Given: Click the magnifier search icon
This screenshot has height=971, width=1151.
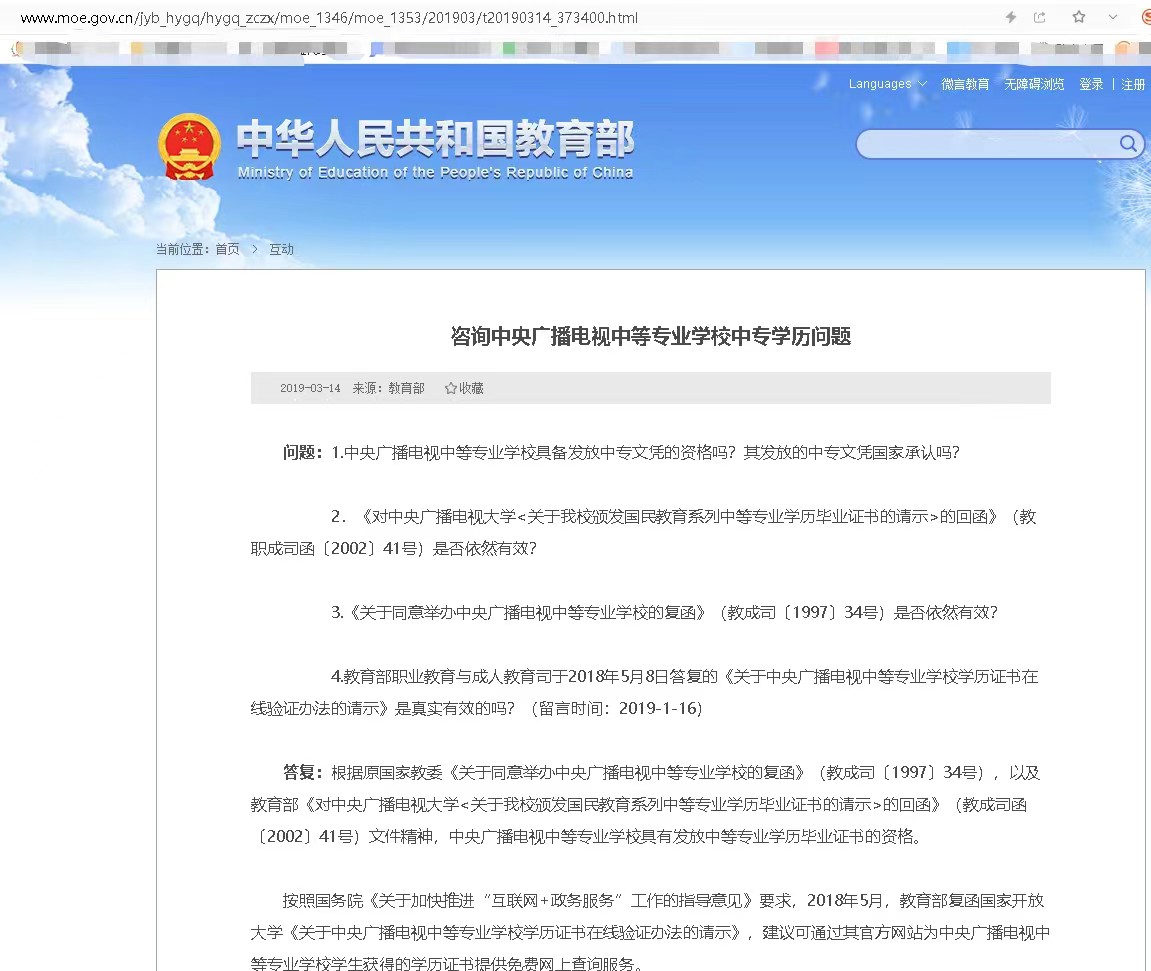Looking at the screenshot, I should pyautogui.click(x=1128, y=143).
